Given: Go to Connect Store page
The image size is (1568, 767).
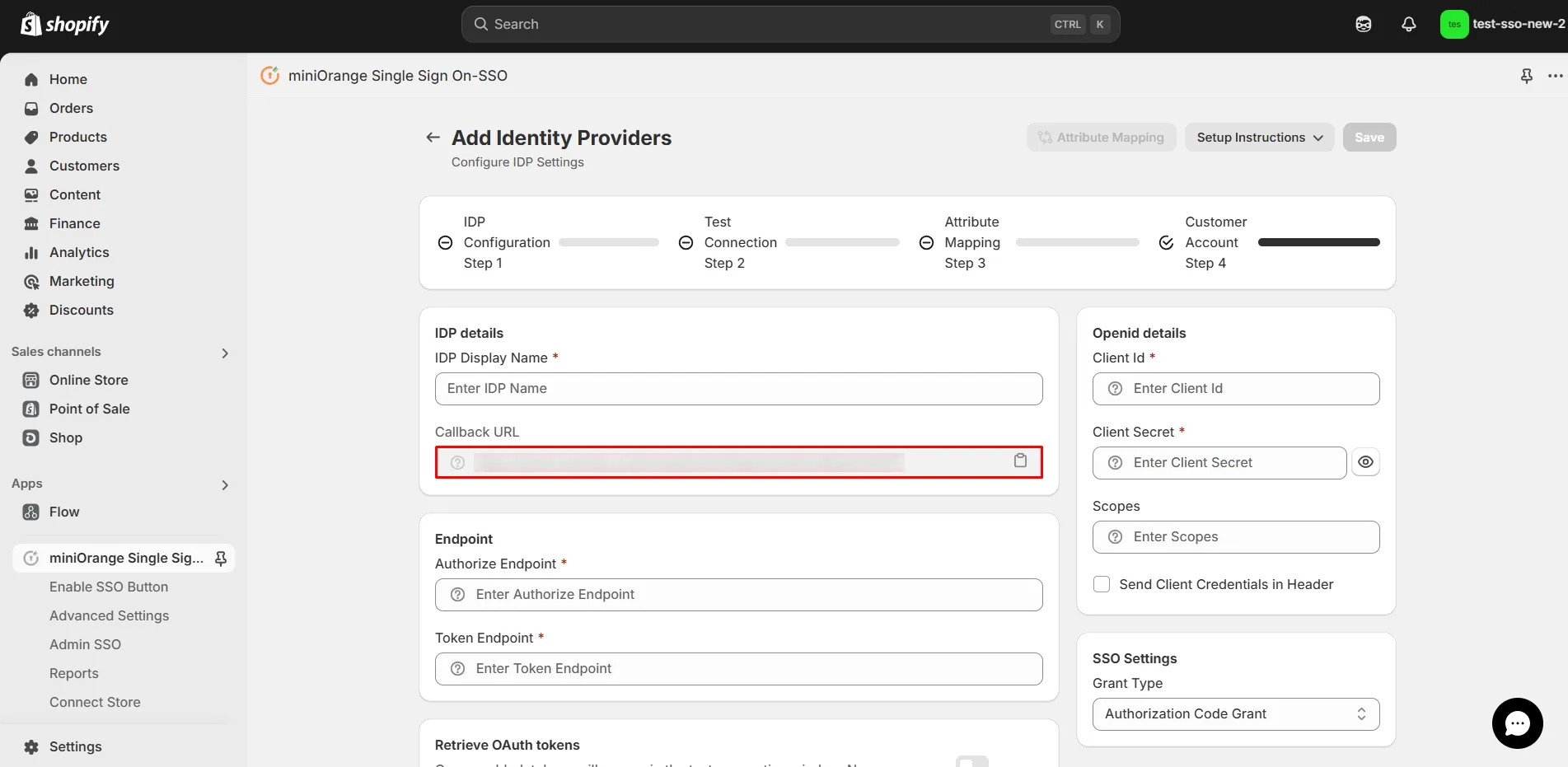Looking at the screenshot, I should (x=95, y=703).
